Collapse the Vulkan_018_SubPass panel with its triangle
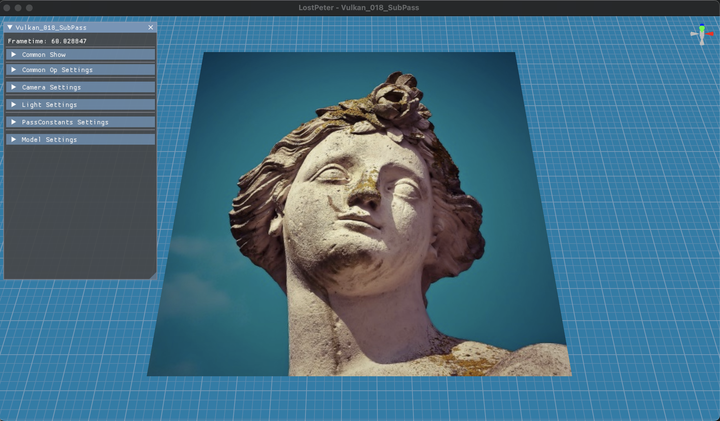720x421 pixels. [x=10, y=28]
